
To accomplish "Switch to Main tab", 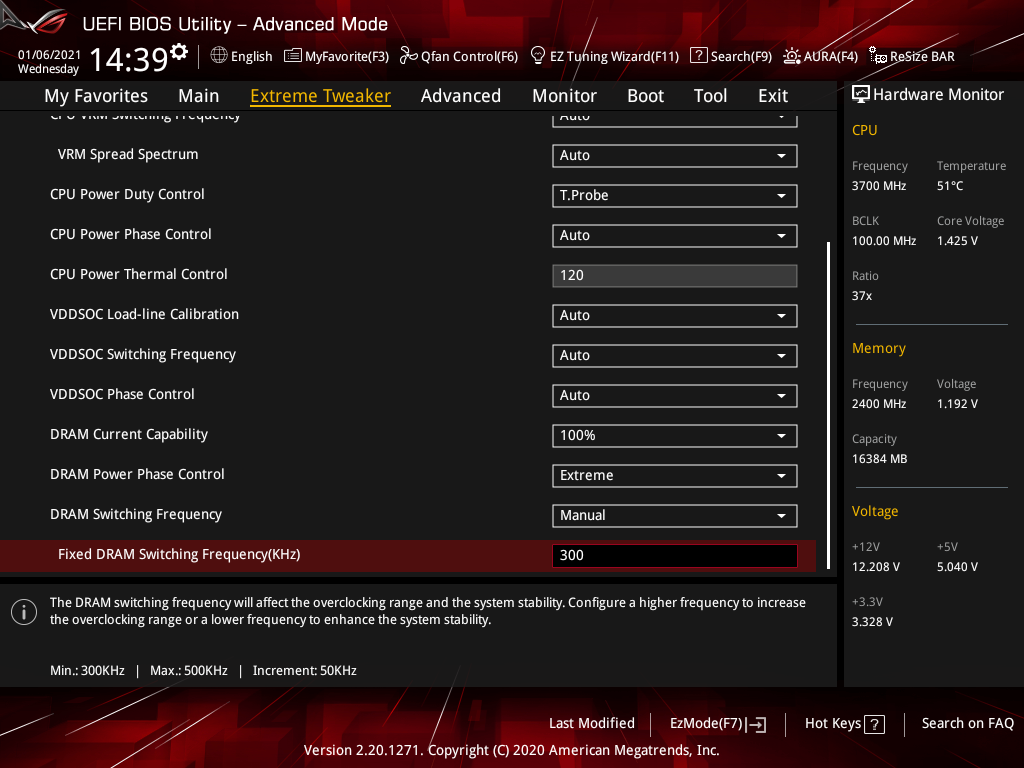I will [199, 96].
